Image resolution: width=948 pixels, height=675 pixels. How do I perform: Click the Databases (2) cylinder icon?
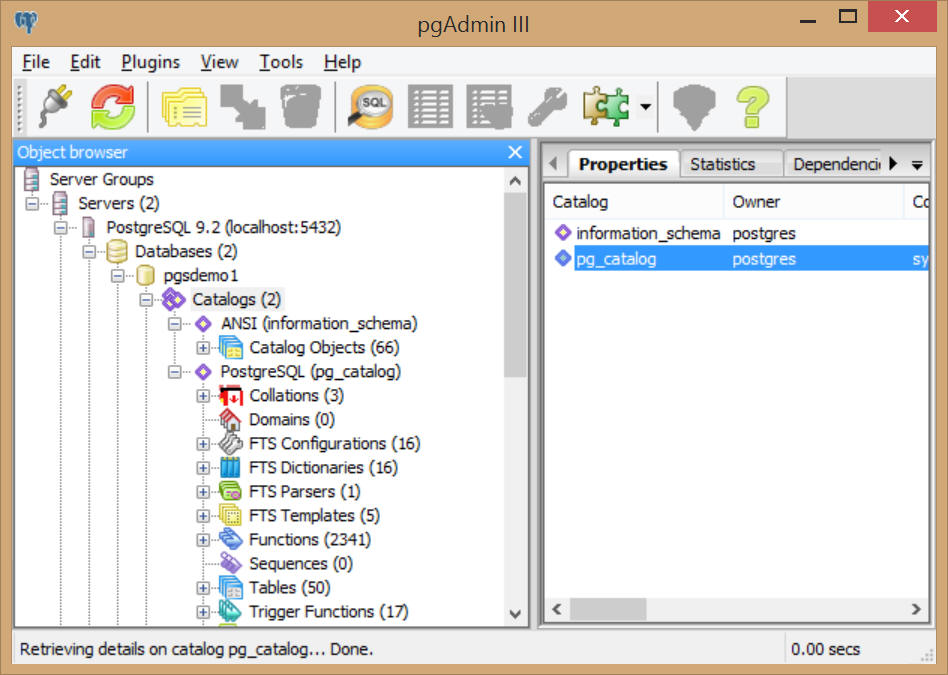pos(117,251)
